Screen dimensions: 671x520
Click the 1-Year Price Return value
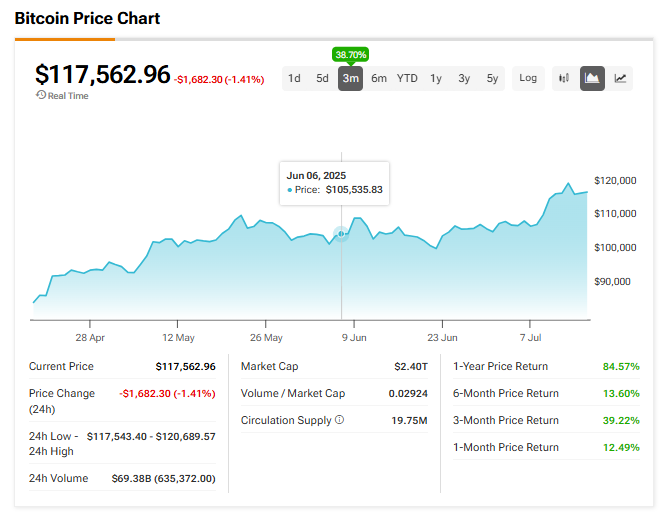[x=621, y=367]
